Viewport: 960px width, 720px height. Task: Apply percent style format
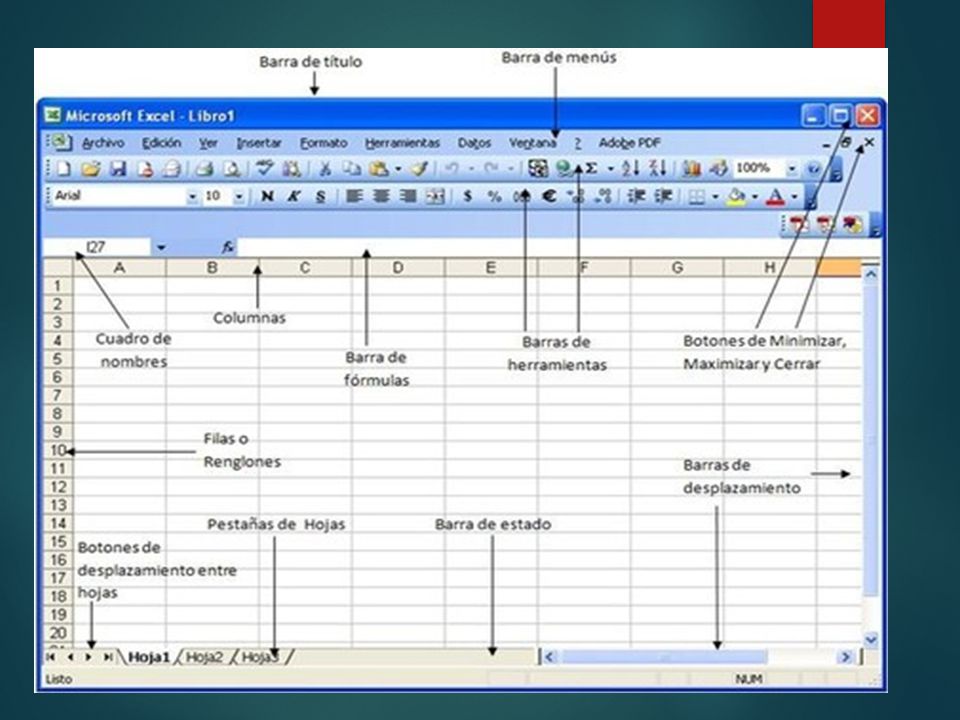[x=494, y=196]
